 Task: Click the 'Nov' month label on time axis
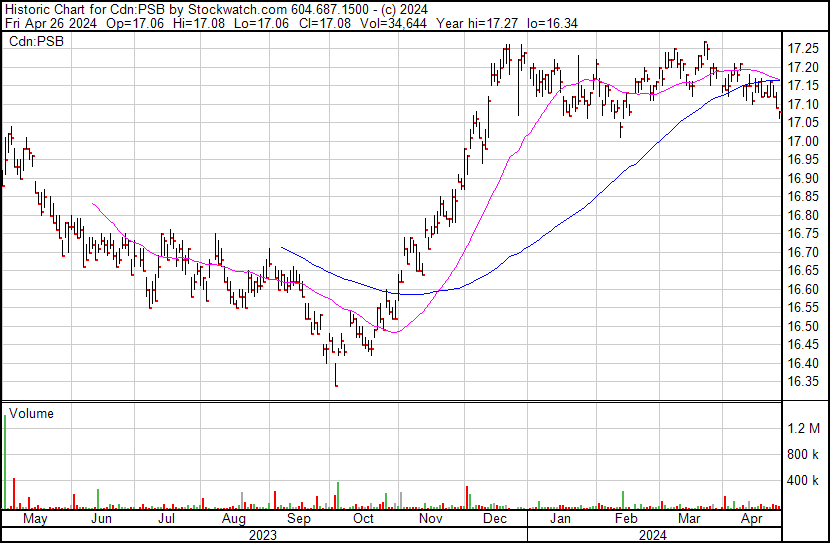tap(430, 519)
